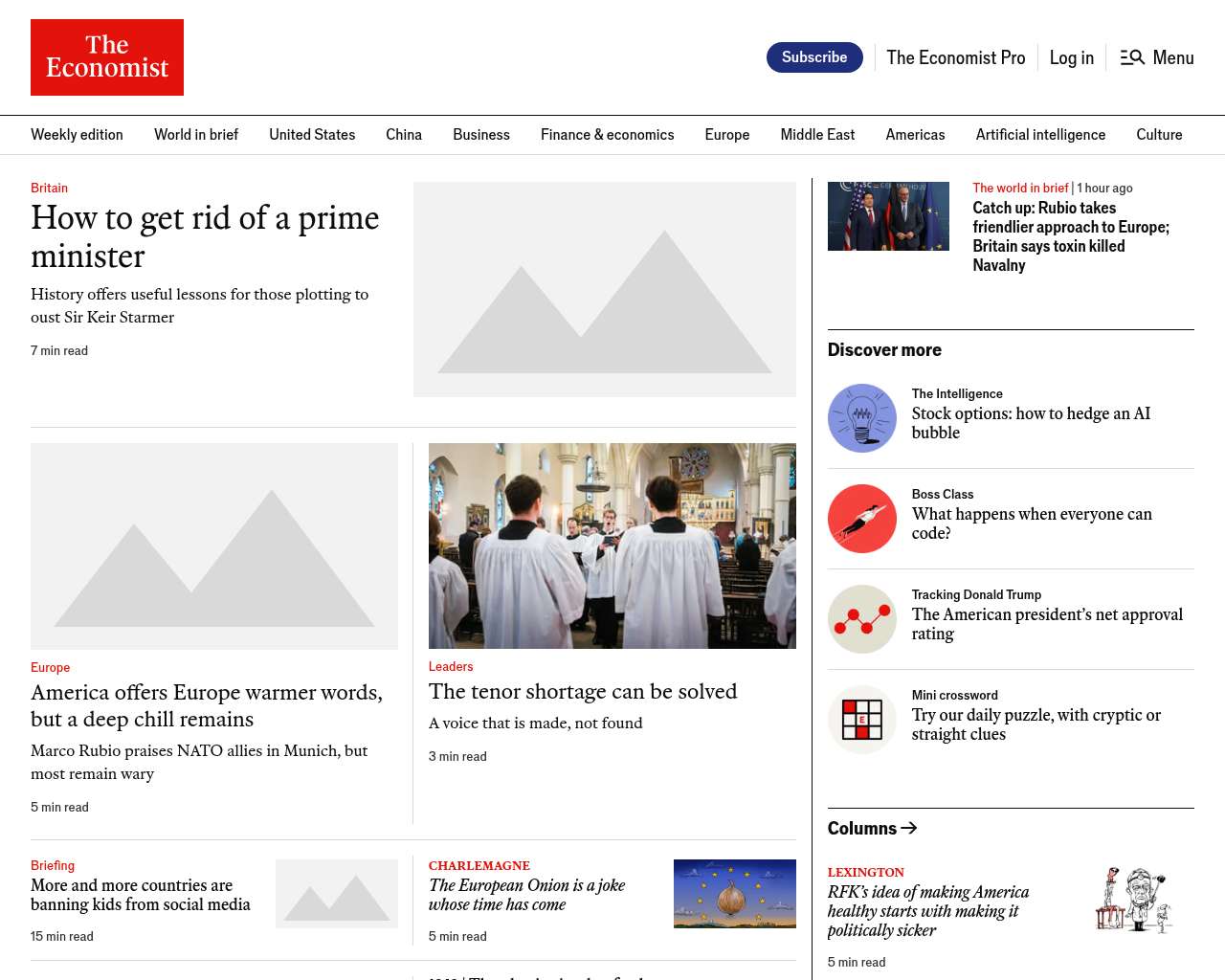1225x980 pixels.
Task: Click the arrow beside Columns heading
Action: (909, 828)
